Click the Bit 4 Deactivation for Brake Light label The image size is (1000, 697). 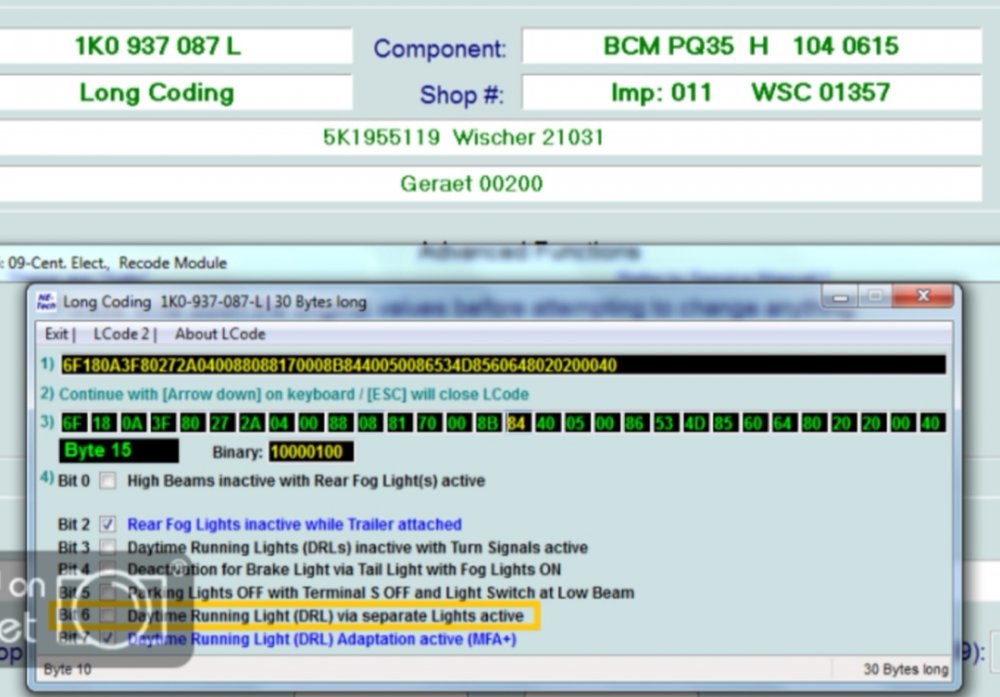coord(344,569)
